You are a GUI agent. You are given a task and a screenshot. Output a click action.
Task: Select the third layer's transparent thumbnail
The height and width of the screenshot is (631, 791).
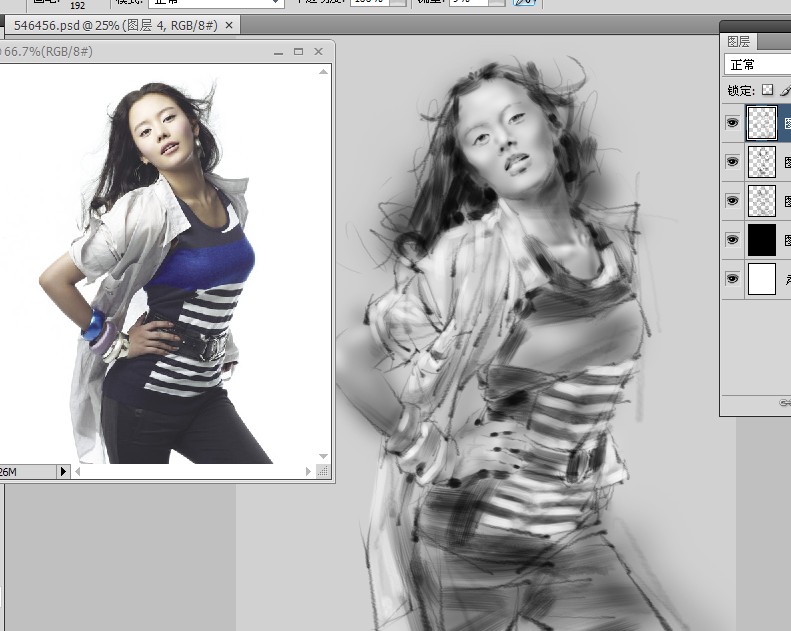pos(762,201)
